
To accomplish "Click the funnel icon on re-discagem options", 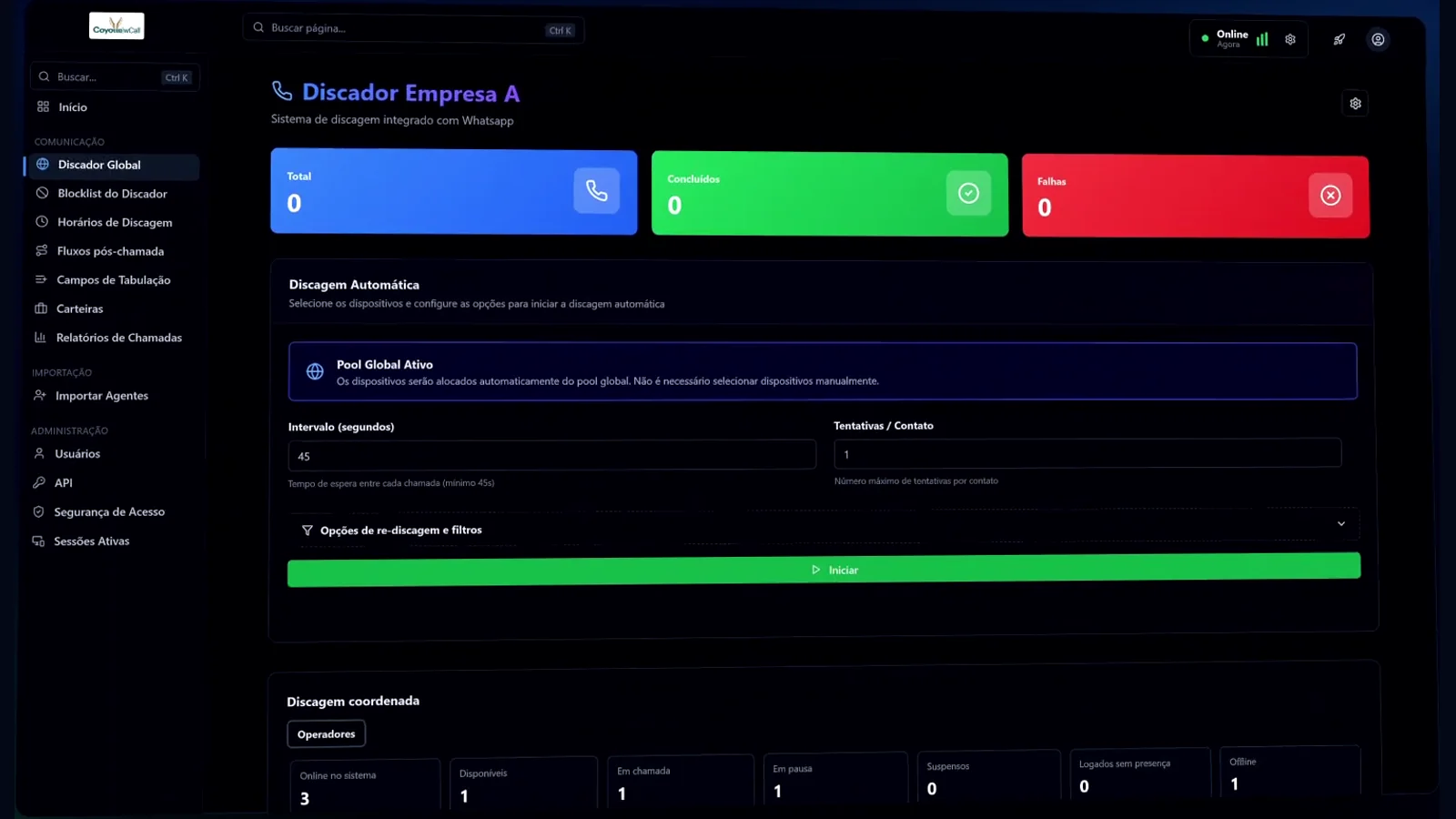I will [308, 531].
